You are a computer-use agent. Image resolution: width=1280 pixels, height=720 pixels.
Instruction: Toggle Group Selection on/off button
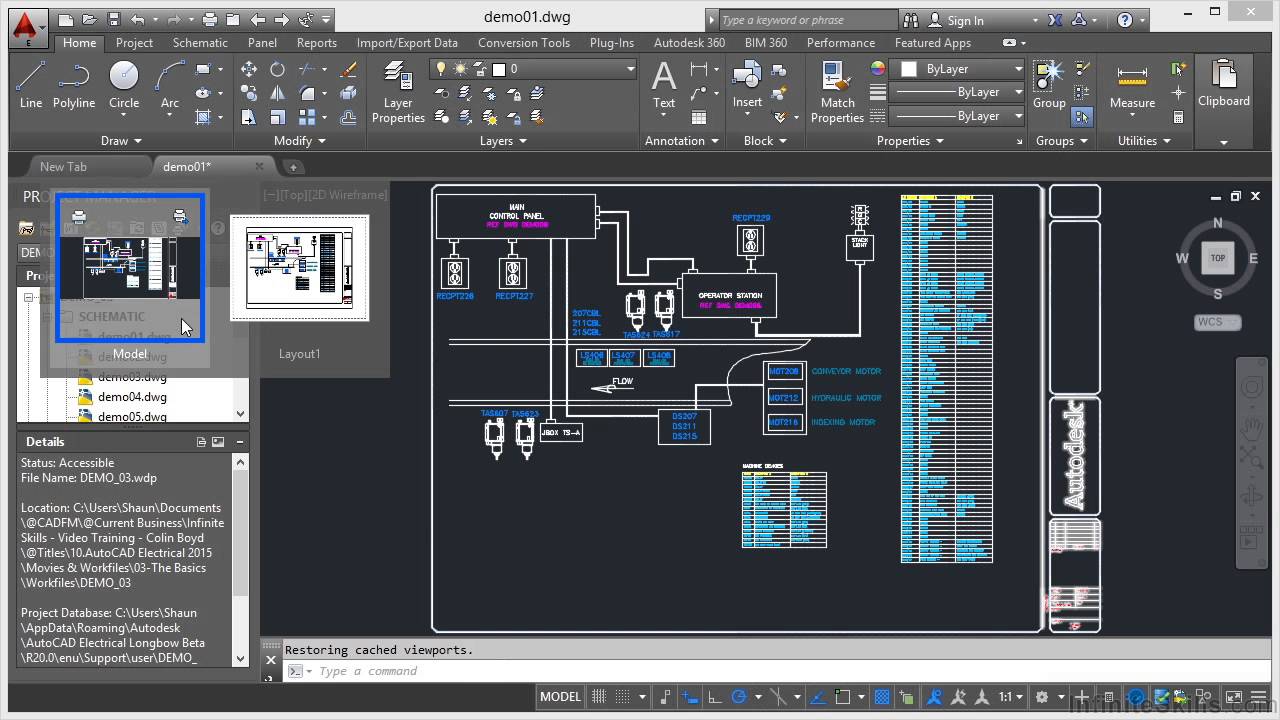(x=1082, y=117)
